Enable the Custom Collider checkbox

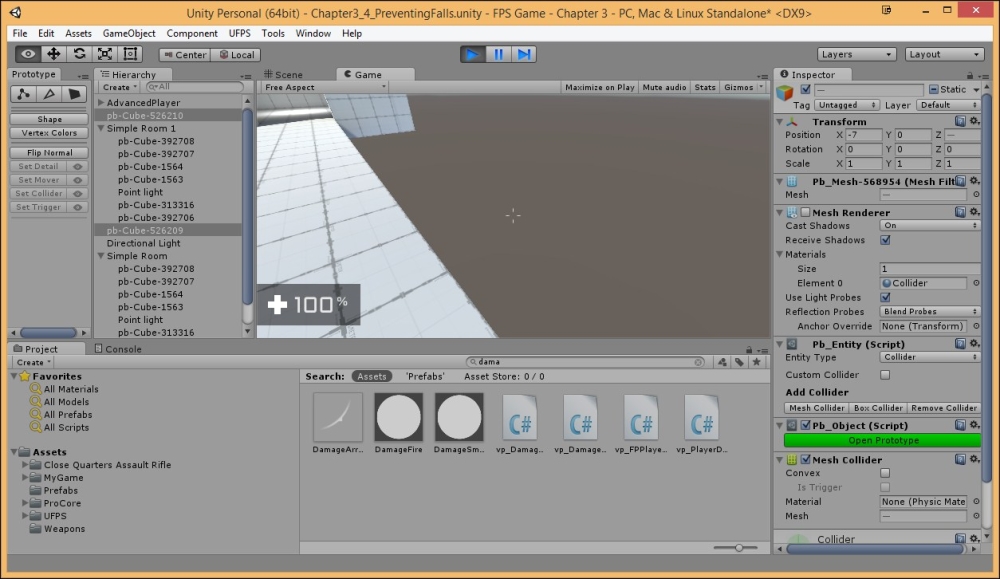pos(885,372)
